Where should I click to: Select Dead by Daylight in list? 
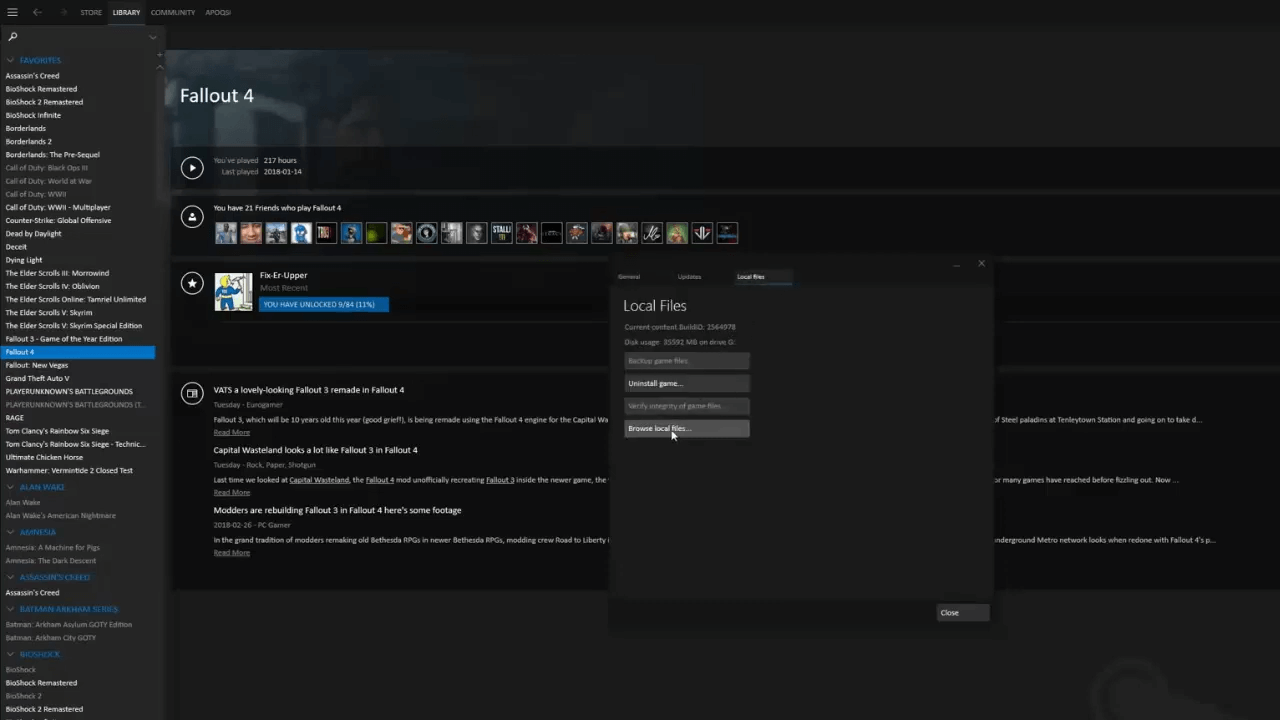33,233
